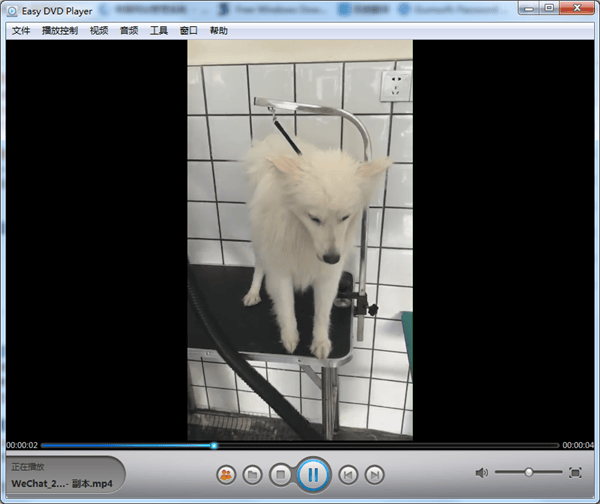This screenshot has height=504, width=600.
Task: Click the orange snapshot camera icon
Action: point(226,473)
